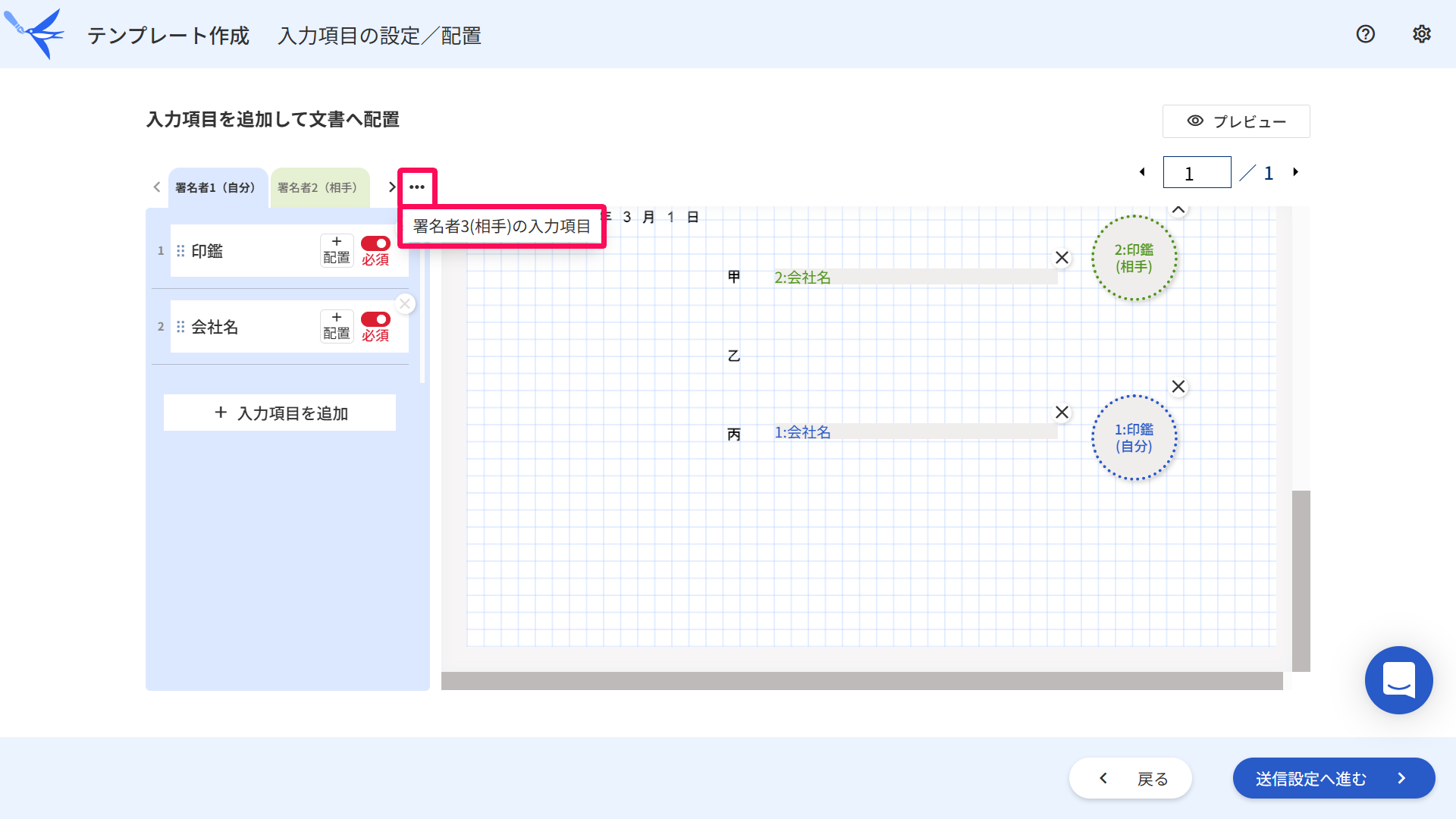Open the settings gear icon
Image resolution: width=1456 pixels, height=819 pixels.
click(x=1422, y=34)
